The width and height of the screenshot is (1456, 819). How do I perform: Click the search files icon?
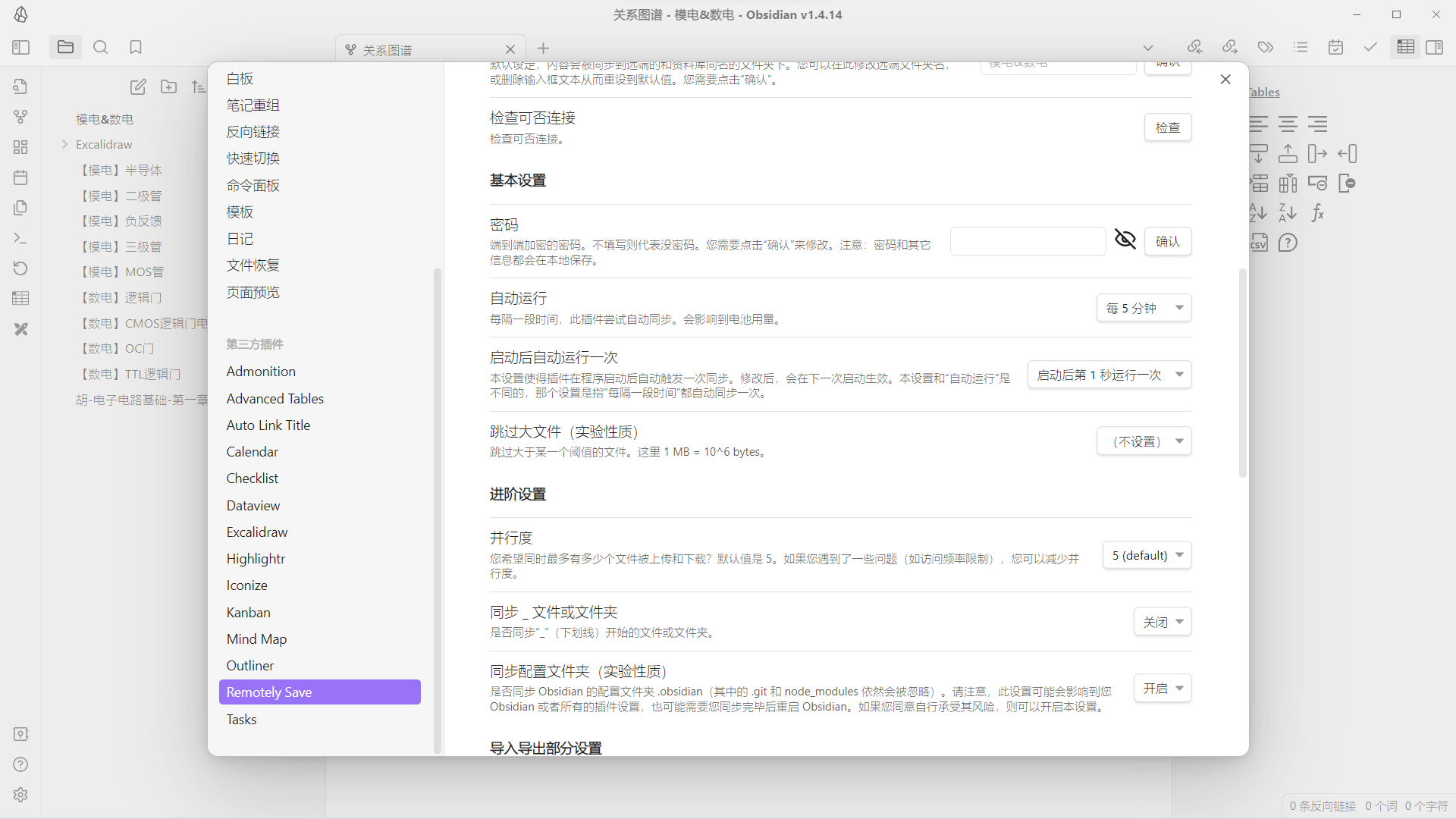tap(100, 47)
